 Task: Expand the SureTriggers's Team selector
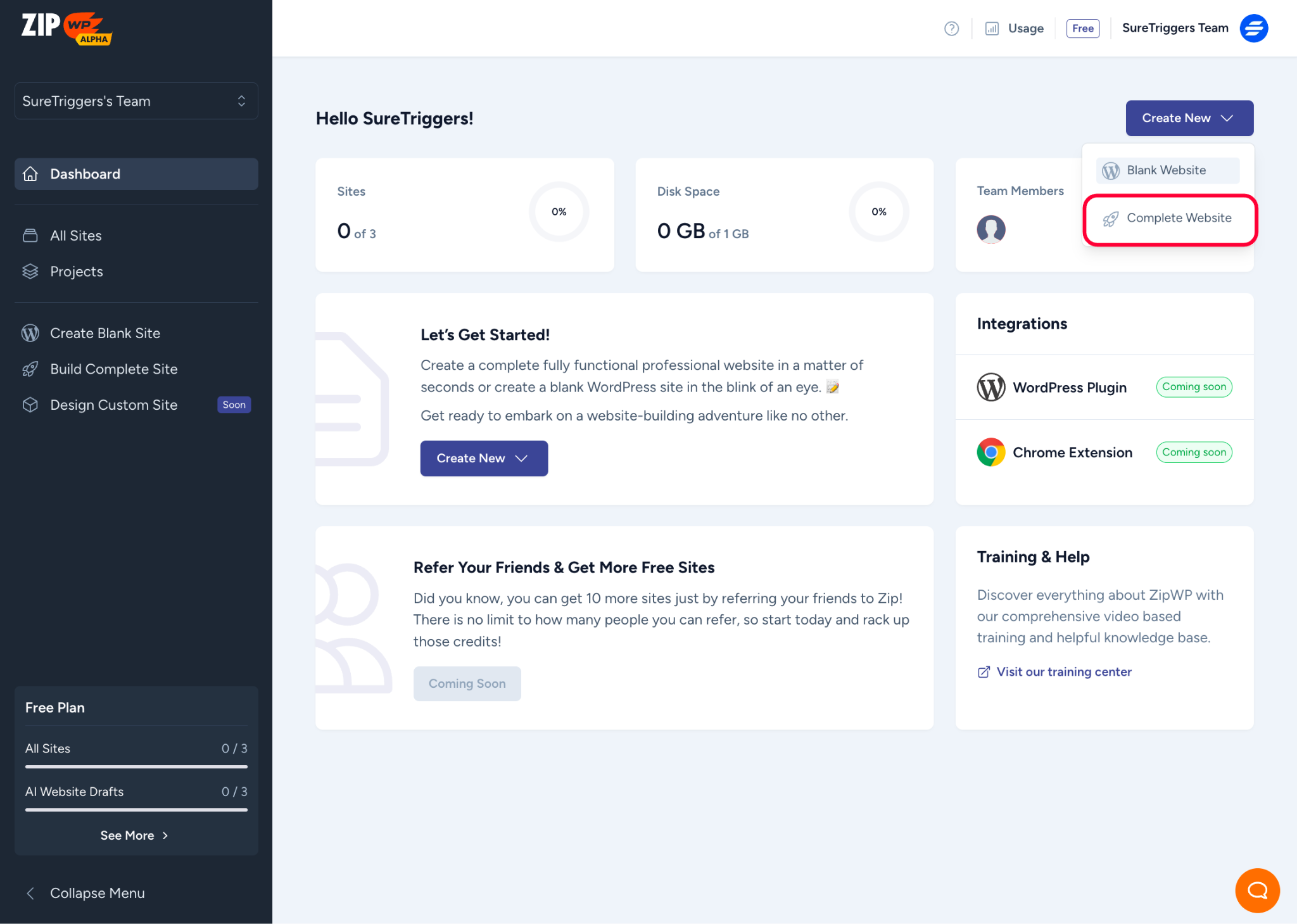tap(136, 101)
